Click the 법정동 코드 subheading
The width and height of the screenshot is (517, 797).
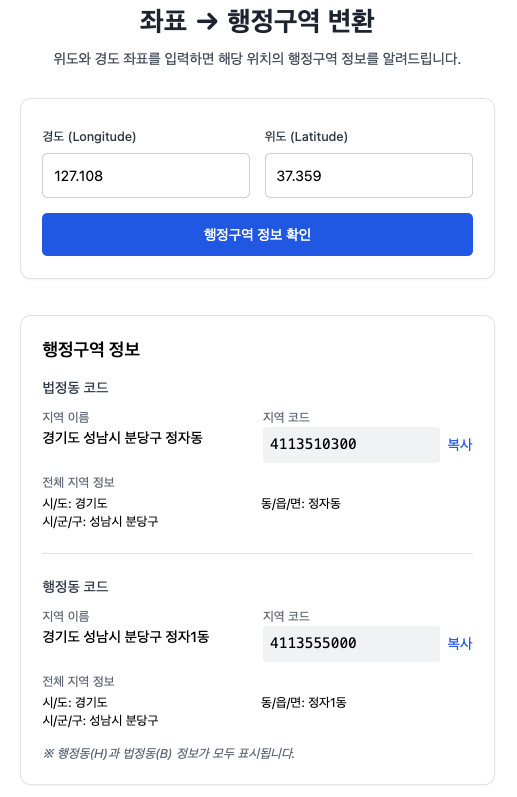tap(75, 388)
